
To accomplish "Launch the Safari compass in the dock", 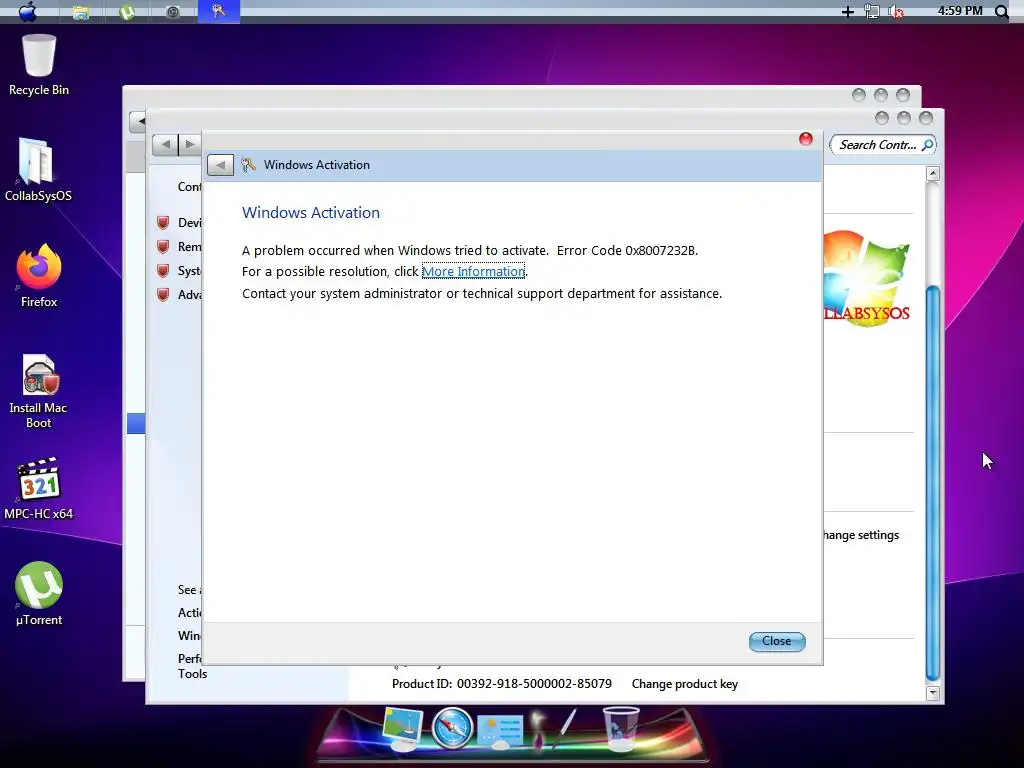I will (452, 728).
